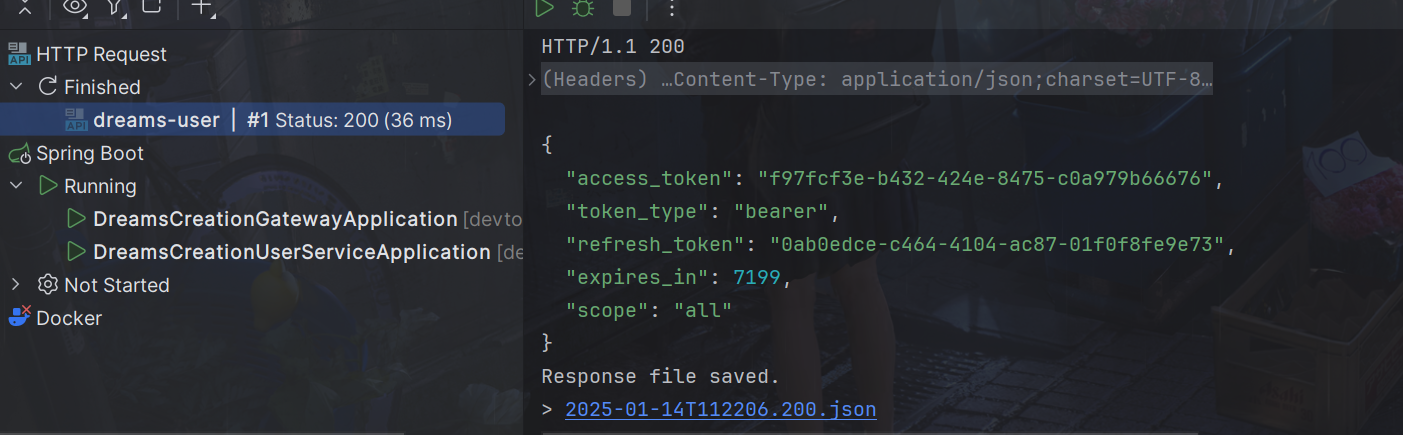Open the vertical three-dot More menu
This screenshot has width=1403, height=435.
pyautogui.click(x=671, y=8)
